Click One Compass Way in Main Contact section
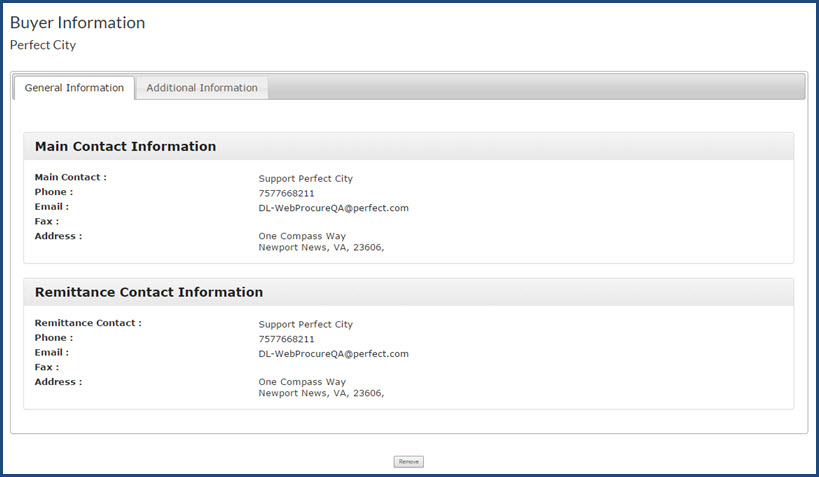 click(x=302, y=237)
